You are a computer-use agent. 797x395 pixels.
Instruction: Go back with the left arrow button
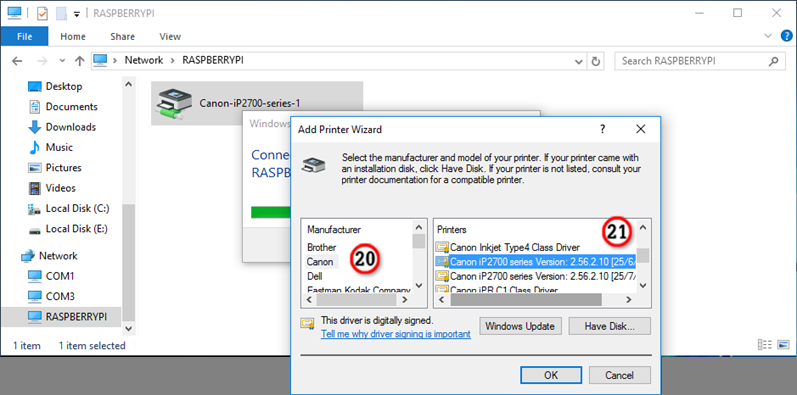click(17, 61)
